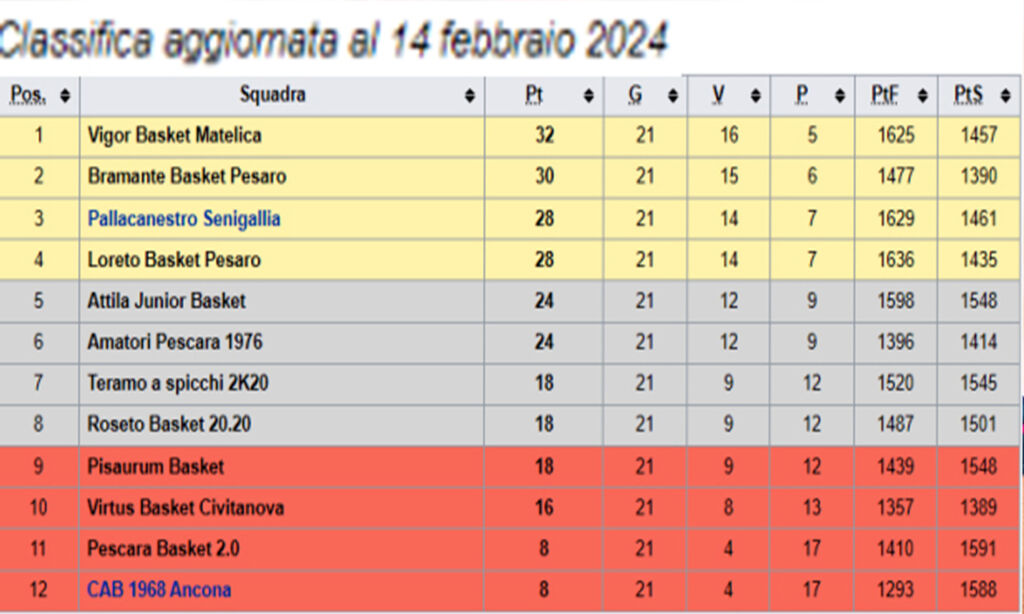Image resolution: width=1024 pixels, height=614 pixels.
Task: Click PtS column sort arrows
Action: click(x=1005, y=96)
